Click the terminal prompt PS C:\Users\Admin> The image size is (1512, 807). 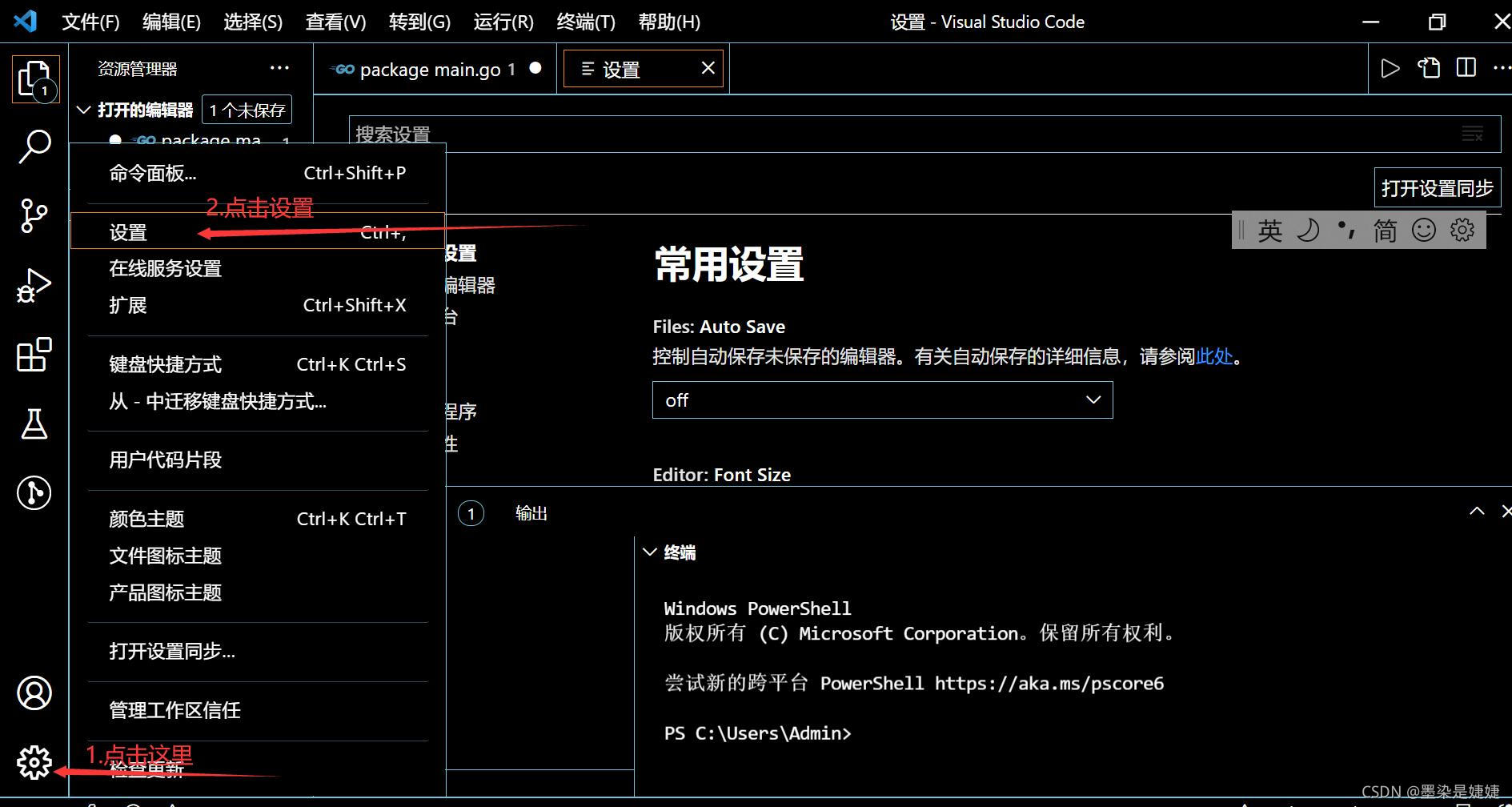[757, 733]
